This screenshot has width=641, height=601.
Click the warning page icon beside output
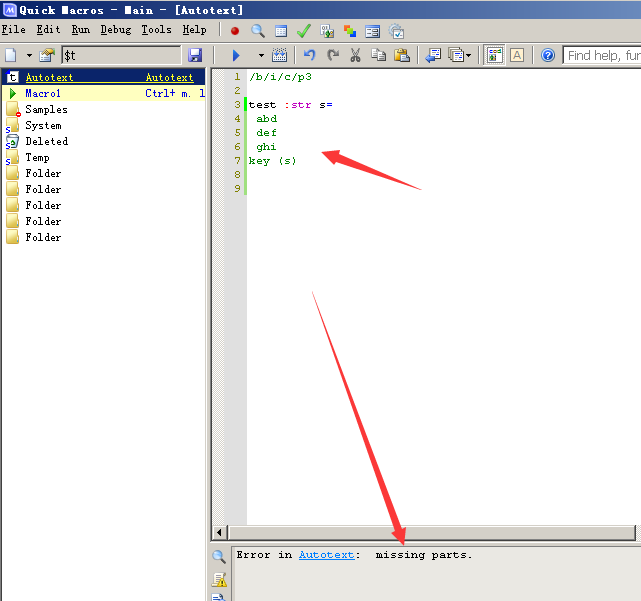tap(219, 579)
